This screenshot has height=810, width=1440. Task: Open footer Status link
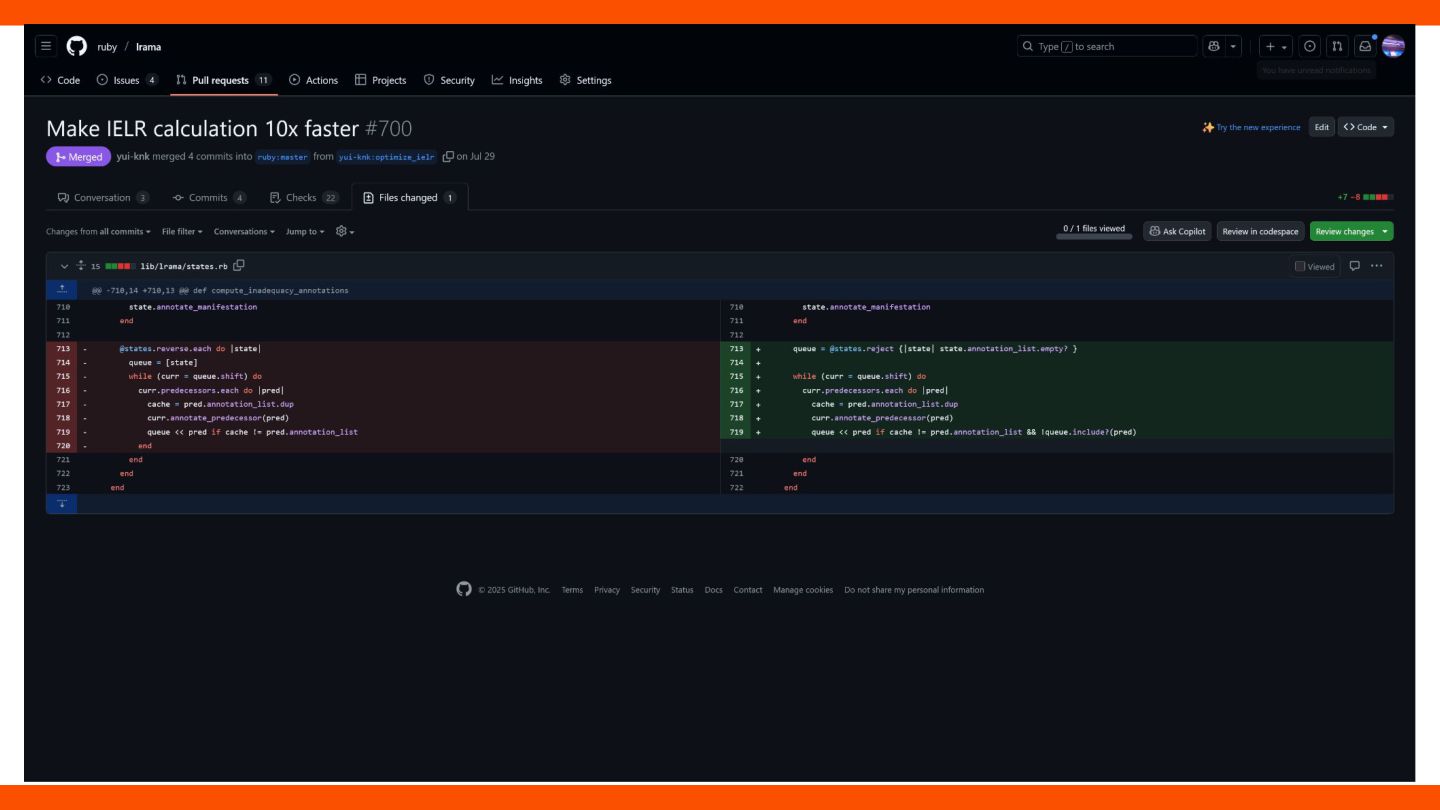(682, 590)
